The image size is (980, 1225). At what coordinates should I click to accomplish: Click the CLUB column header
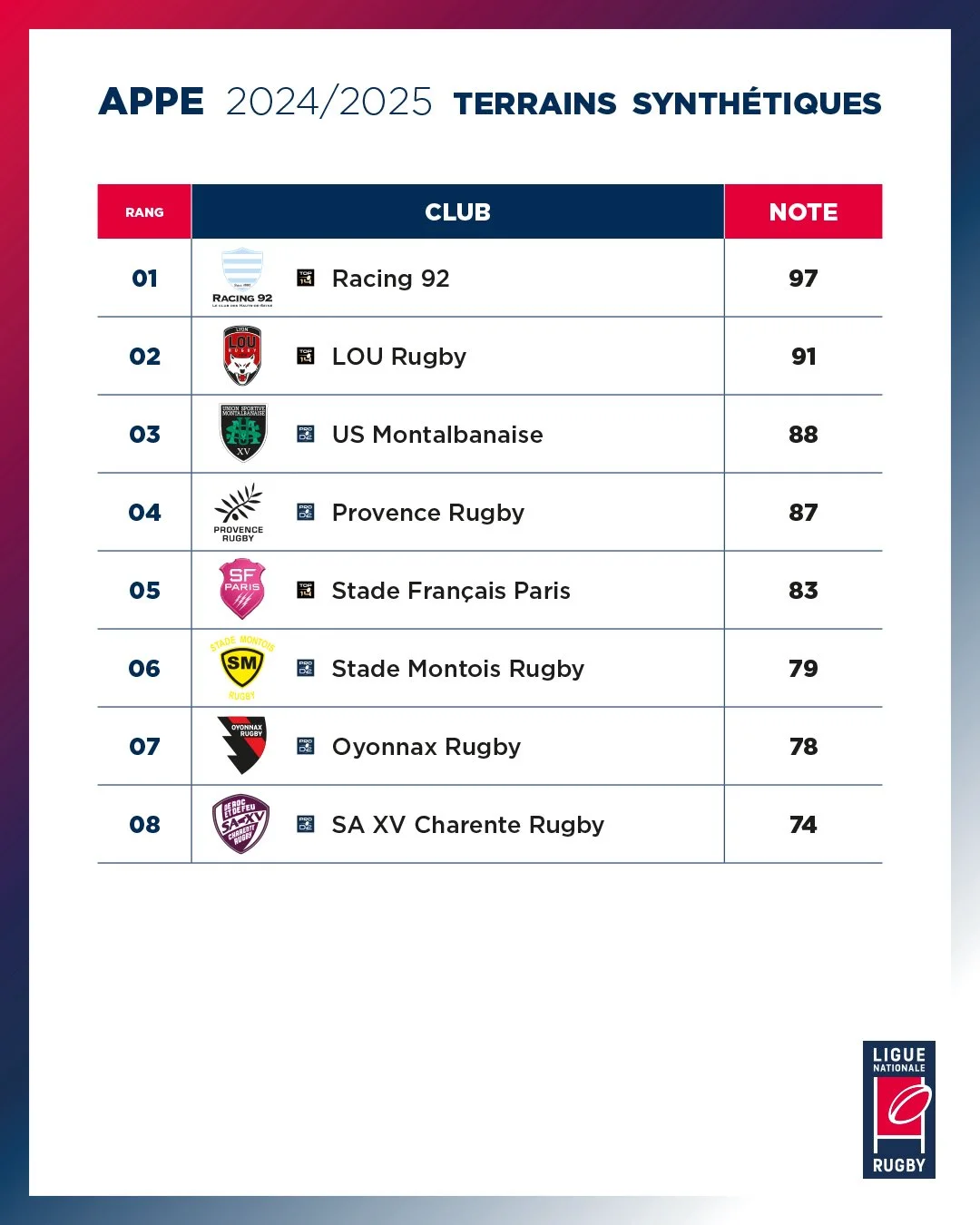[x=457, y=211]
